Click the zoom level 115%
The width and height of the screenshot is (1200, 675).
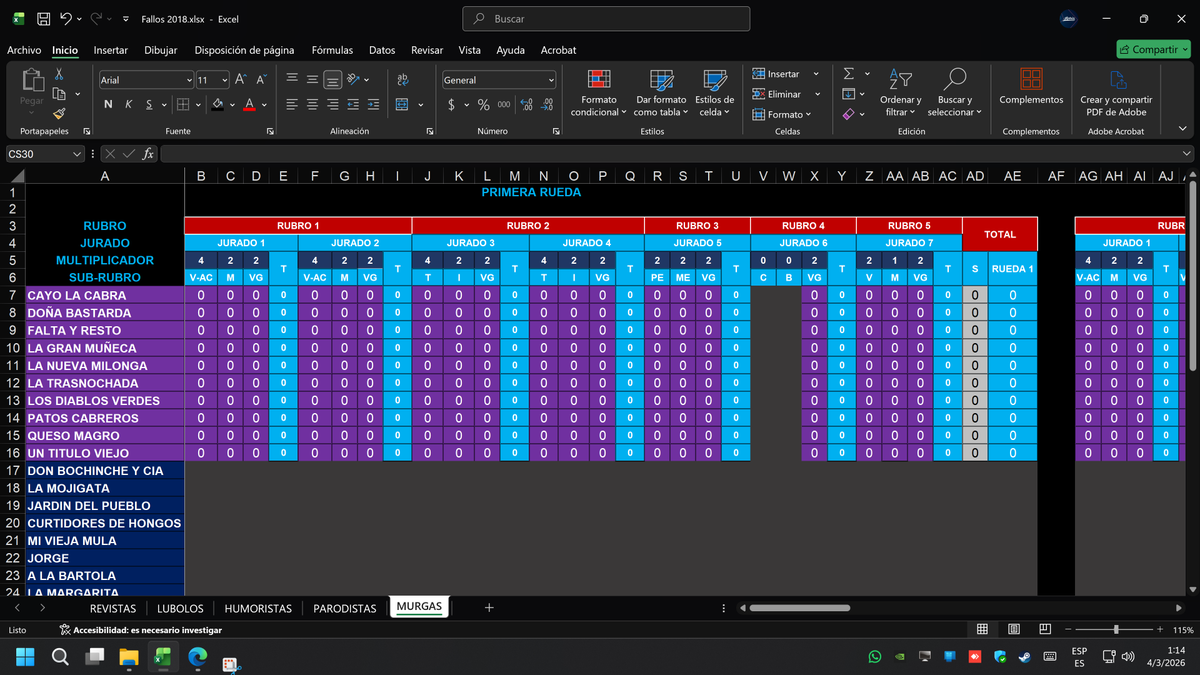point(1183,630)
